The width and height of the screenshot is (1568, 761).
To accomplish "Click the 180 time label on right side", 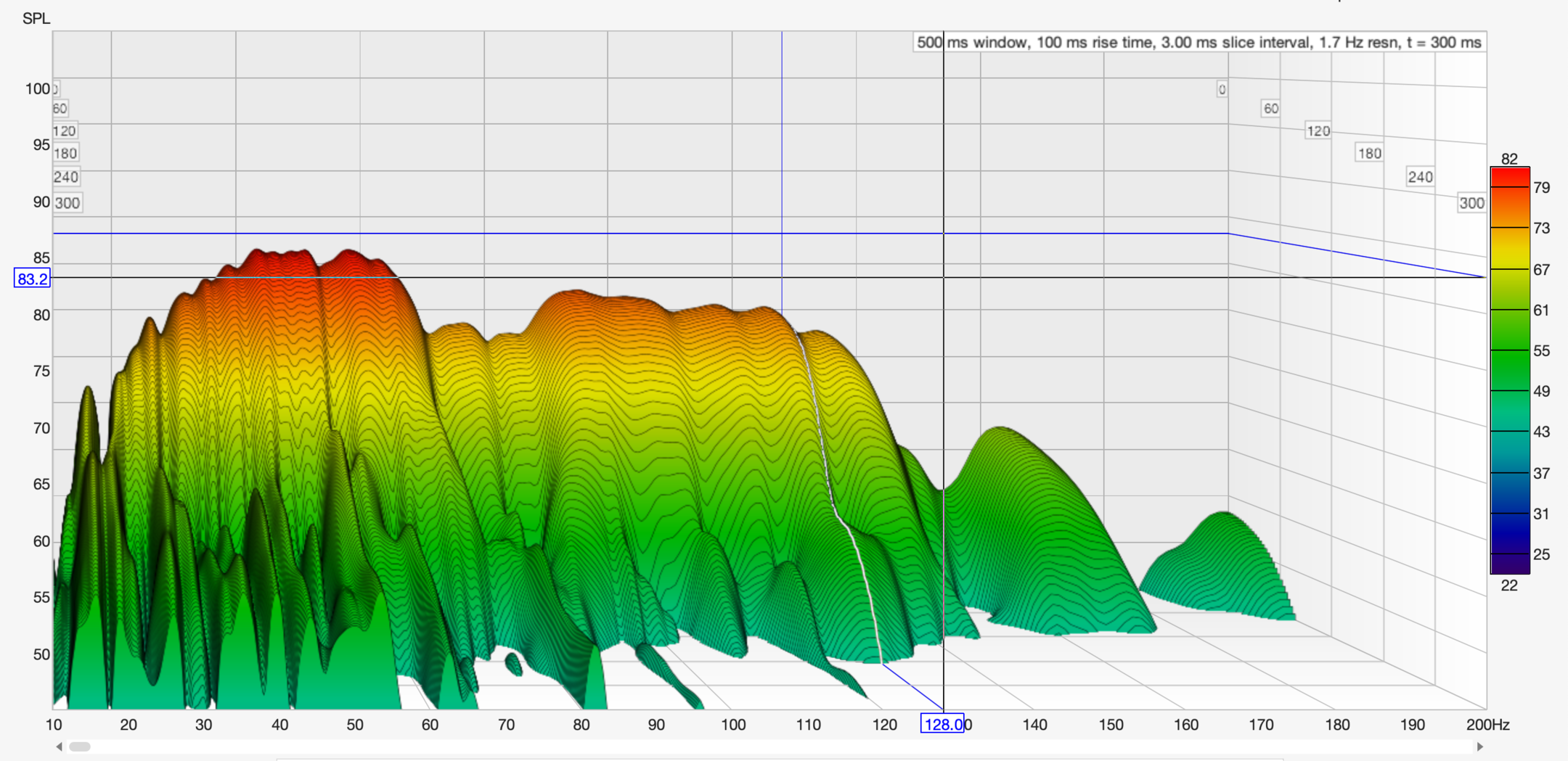I will (x=1370, y=153).
